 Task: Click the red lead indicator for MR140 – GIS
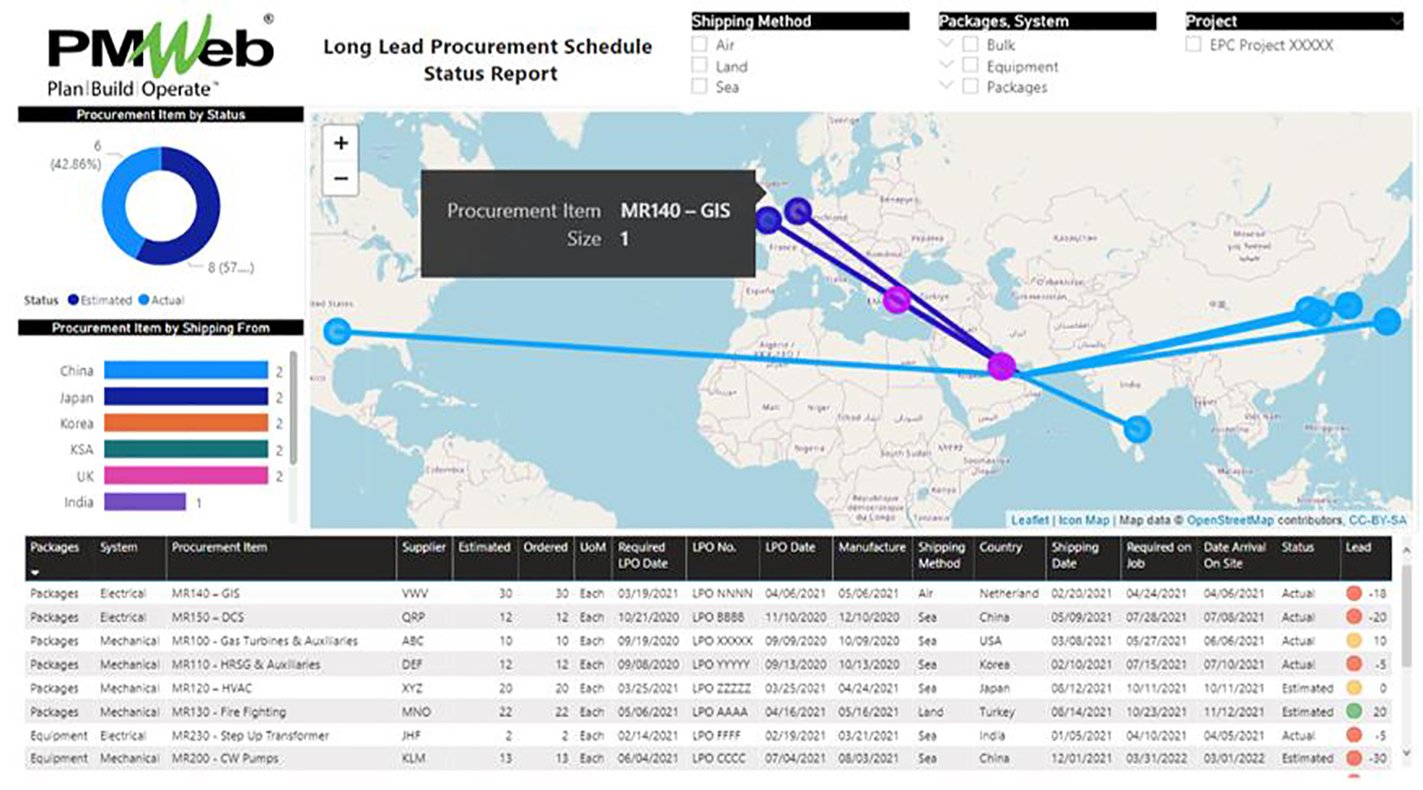click(x=1354, y=594)
